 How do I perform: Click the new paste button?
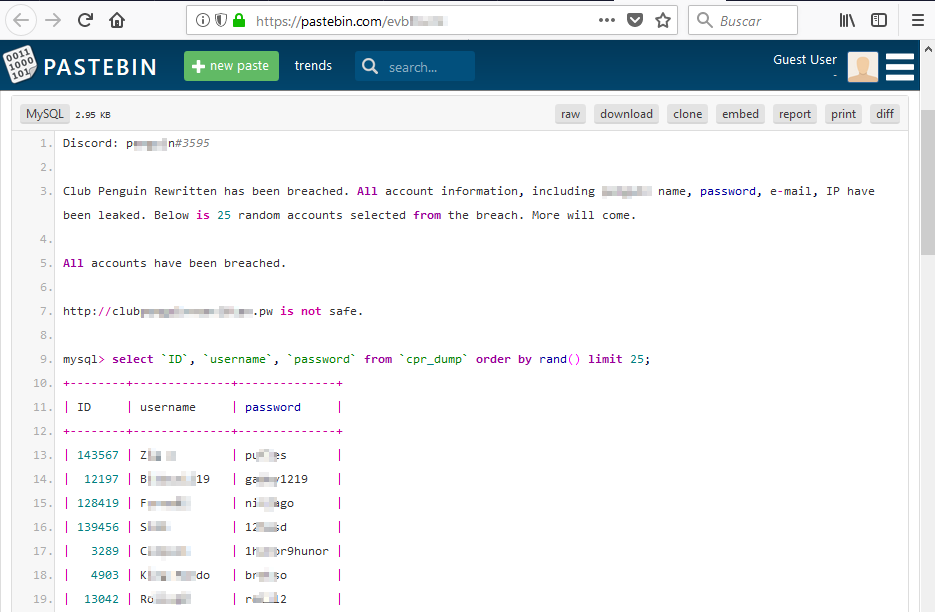pos(231,66)
